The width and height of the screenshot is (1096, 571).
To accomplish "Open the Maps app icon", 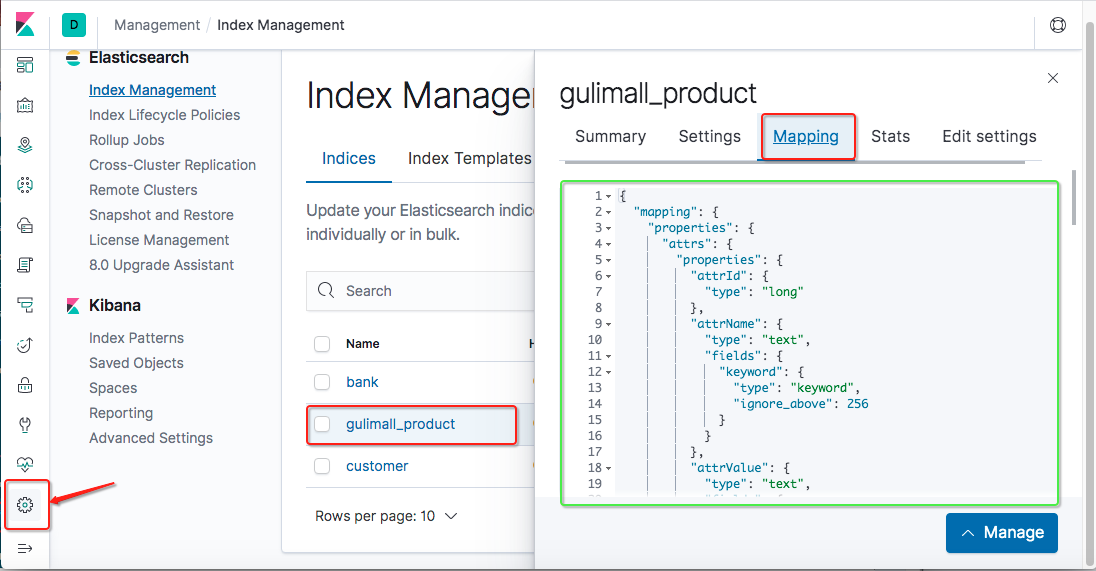I will 25,145.
